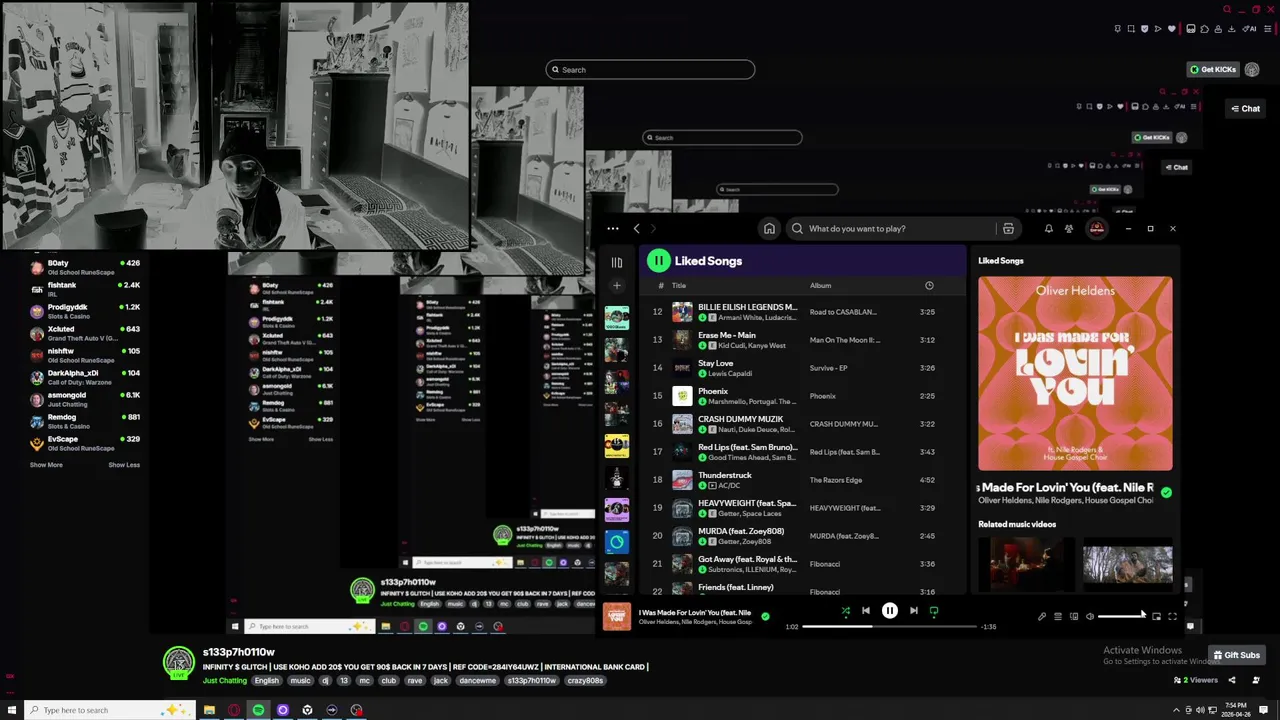Sort Liked Songs by Album column
The image size is (1280, 720).
pyautogui.click(x=820, y=286)
